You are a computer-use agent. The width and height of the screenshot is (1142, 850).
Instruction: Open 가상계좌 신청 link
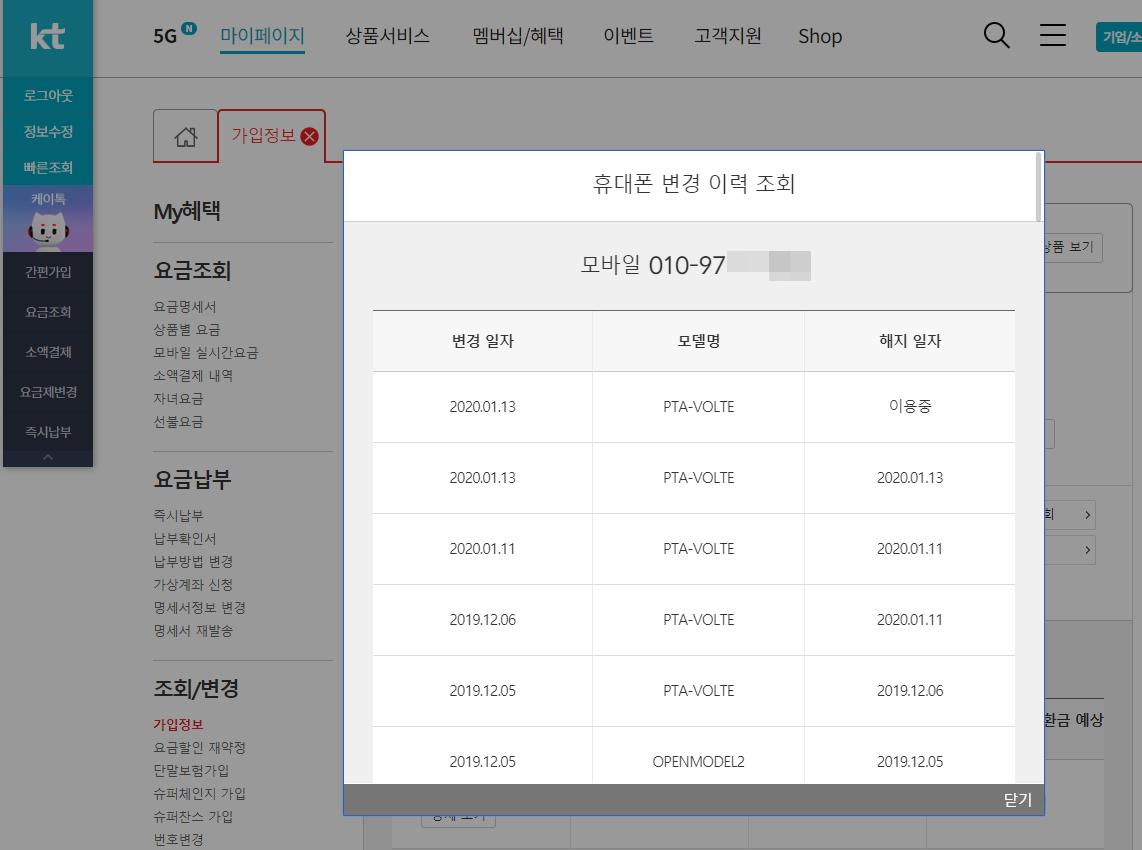point(193,585)
